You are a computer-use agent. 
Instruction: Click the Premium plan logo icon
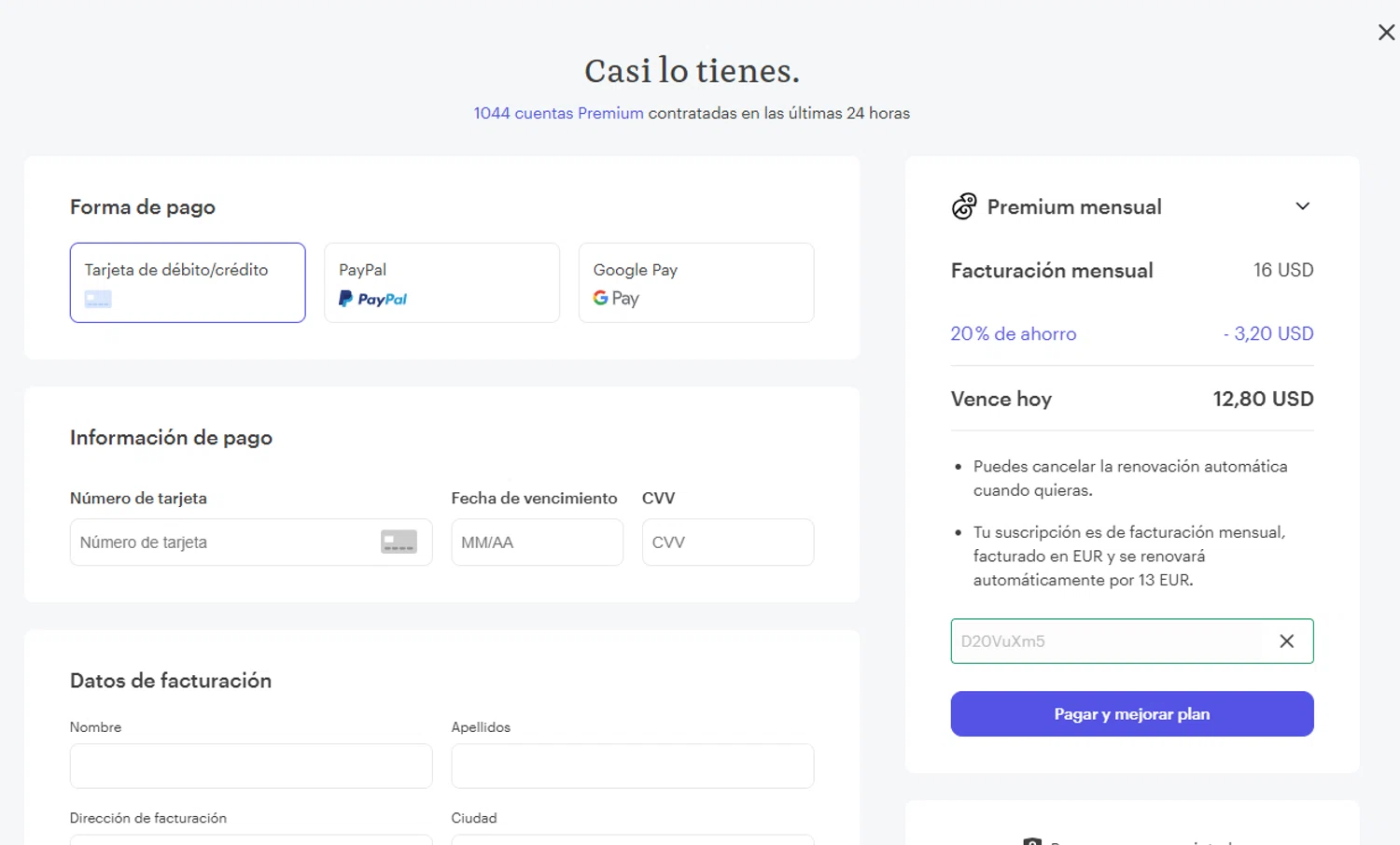click(x=964, y=206)
